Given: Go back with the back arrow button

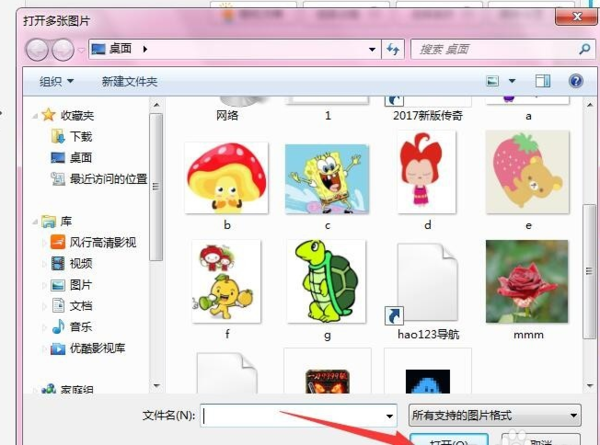Looking at the screenshot, I should click(37, 50).
